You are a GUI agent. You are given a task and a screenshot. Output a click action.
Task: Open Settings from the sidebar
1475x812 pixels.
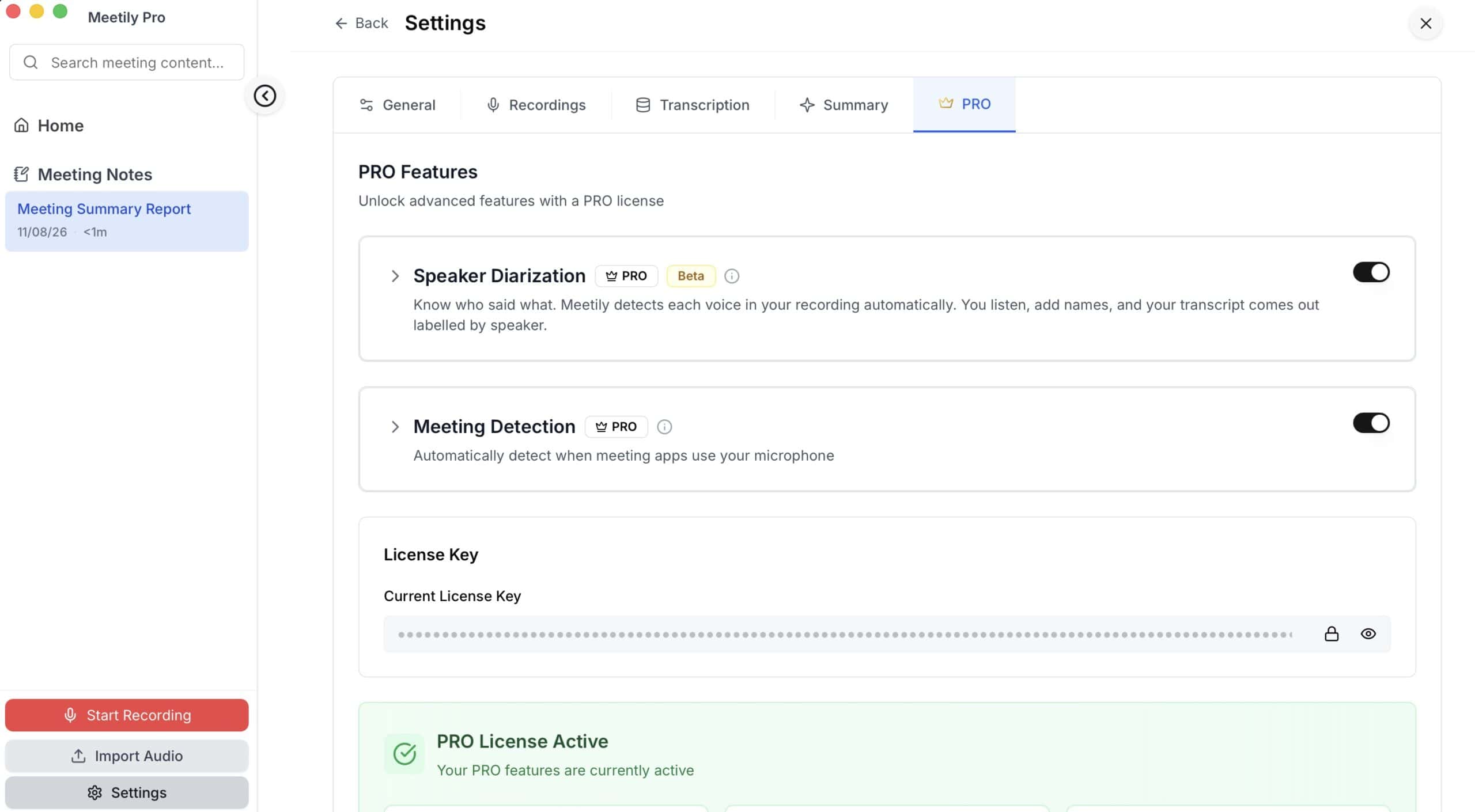(127, 793)
